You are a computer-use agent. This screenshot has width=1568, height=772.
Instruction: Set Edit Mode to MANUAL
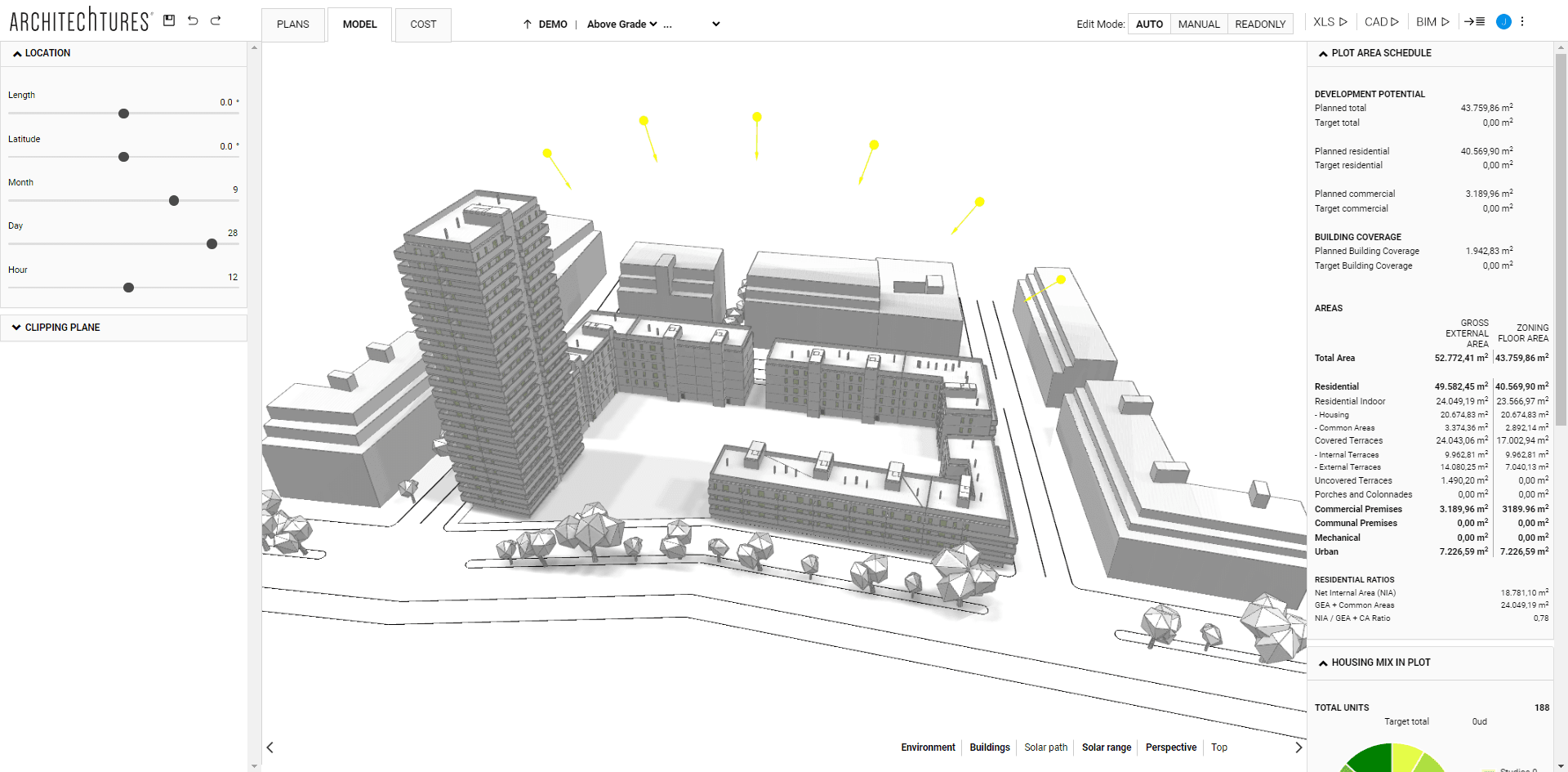1198,24
